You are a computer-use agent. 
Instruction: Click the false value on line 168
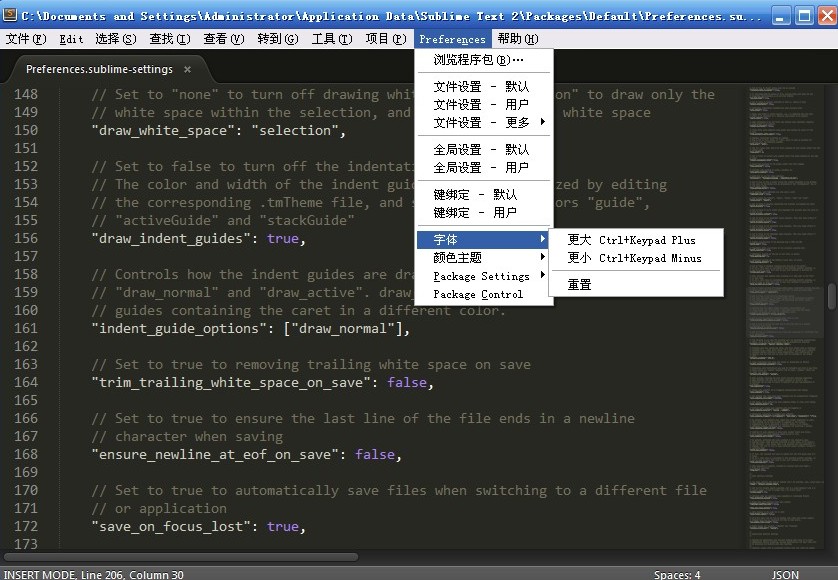(375, 454)
